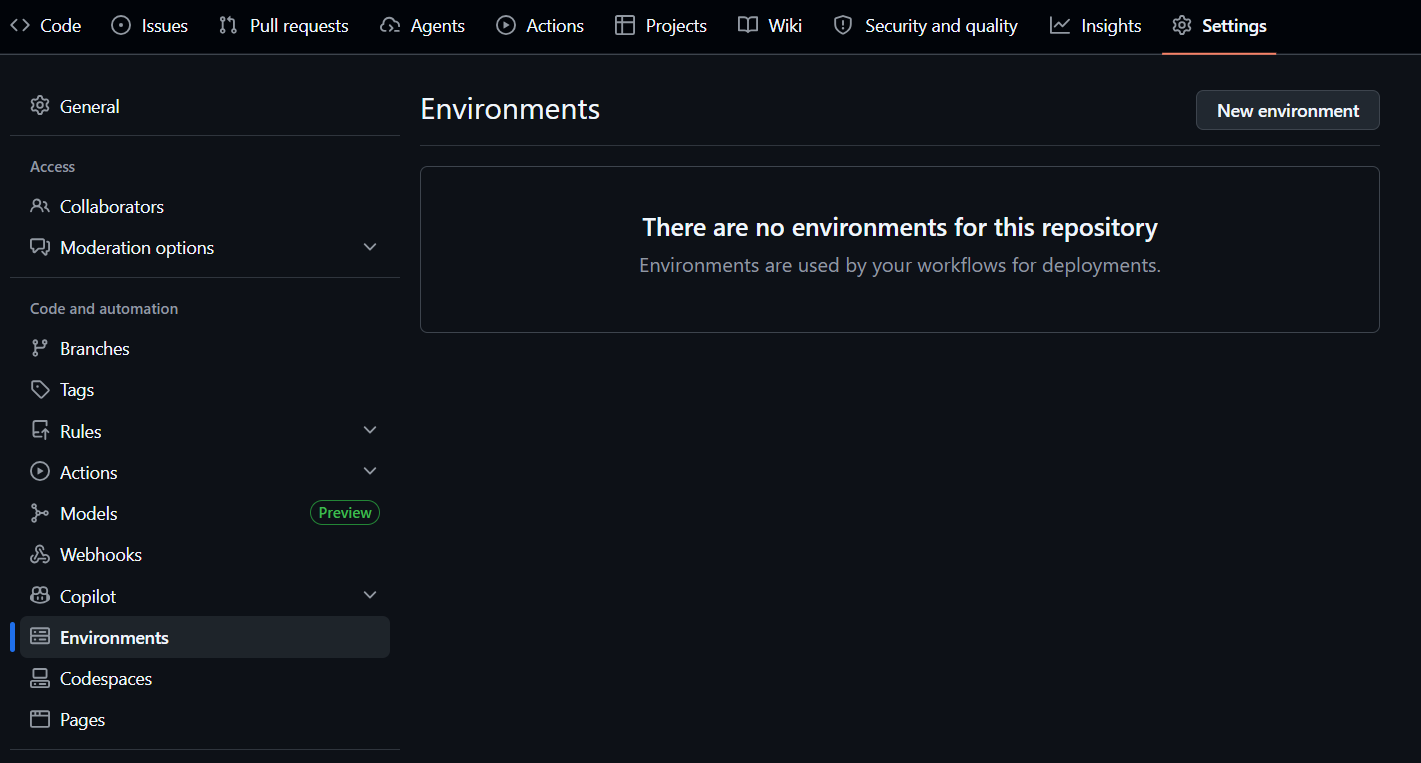The image size is (1421, 763).
Task: Click the Codespaces icon
Action: 40,678
